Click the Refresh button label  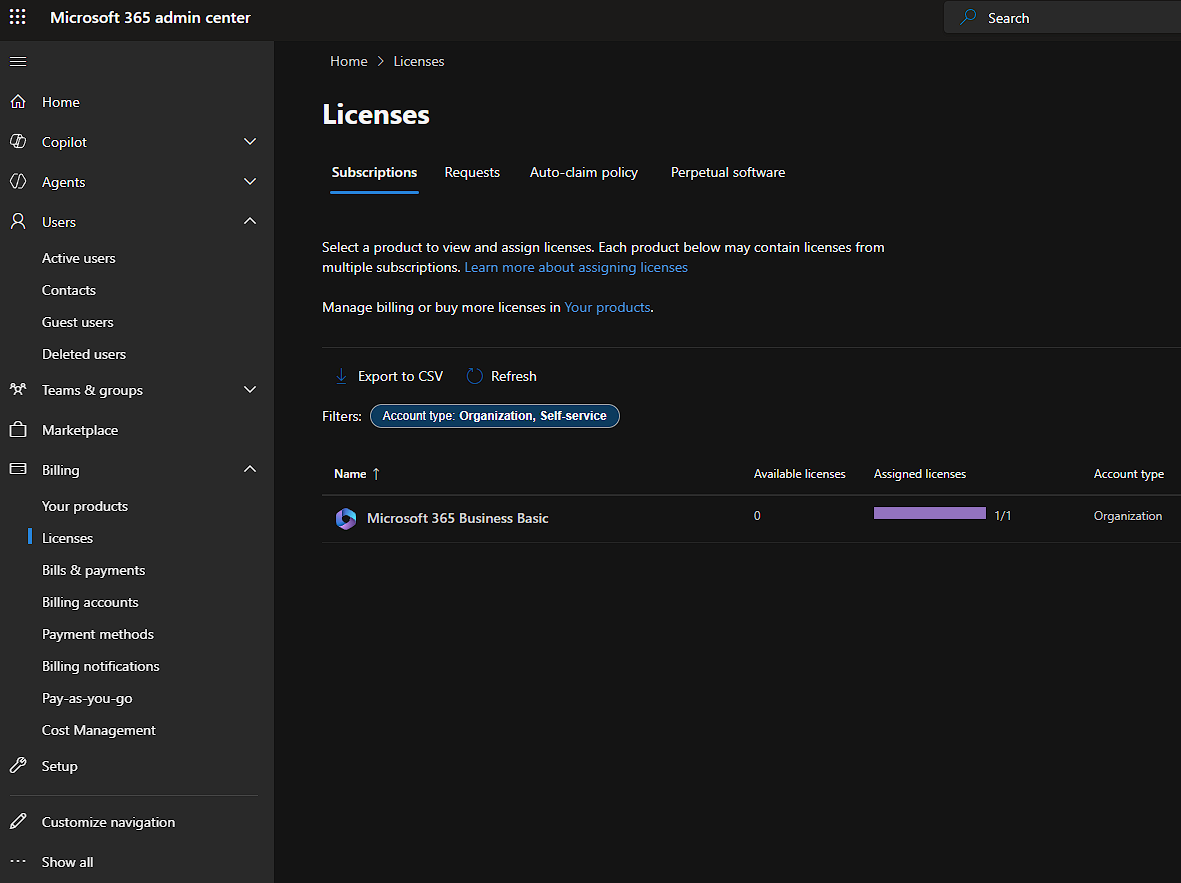tap(514, 376)
